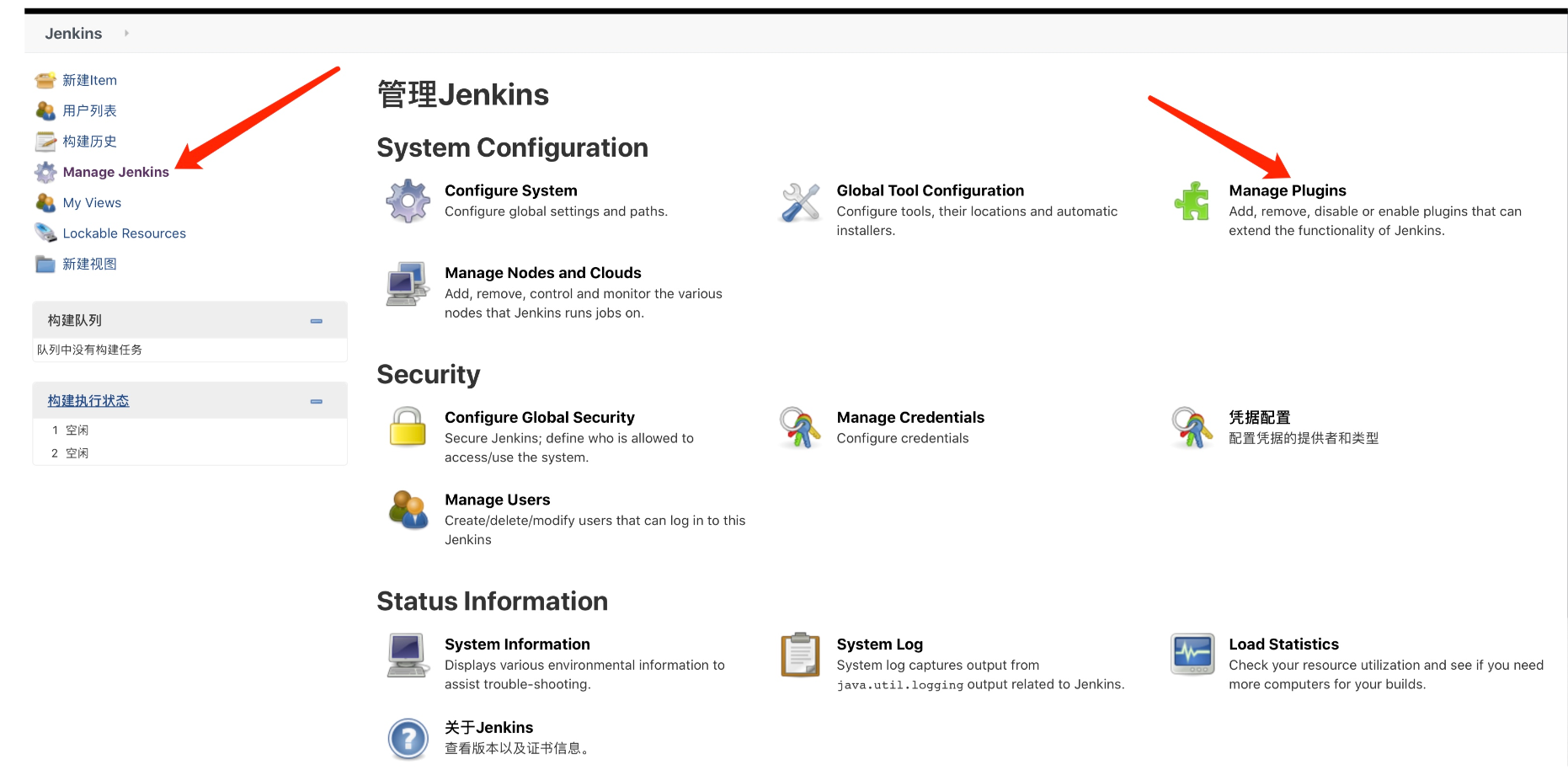This screenshot has width=1568, height=770.
Task: Click the System Information monitor icon
Action: pos(408,655)
